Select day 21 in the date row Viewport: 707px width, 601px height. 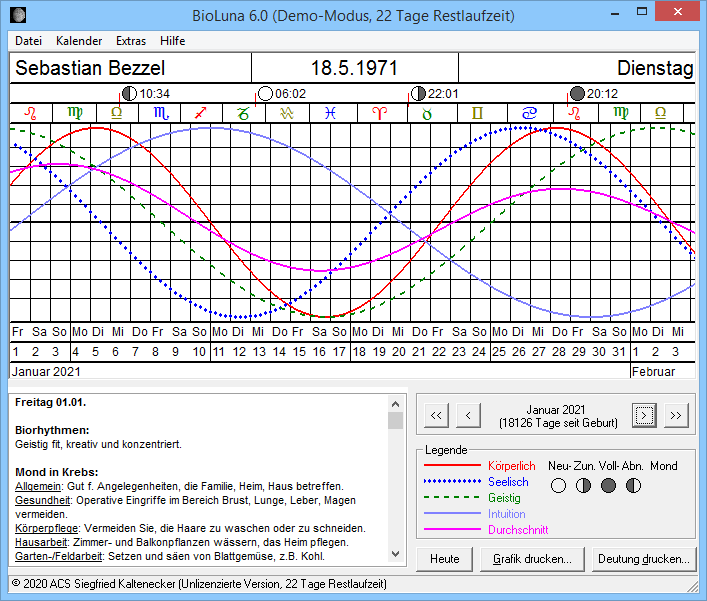[x=419, y=352]
